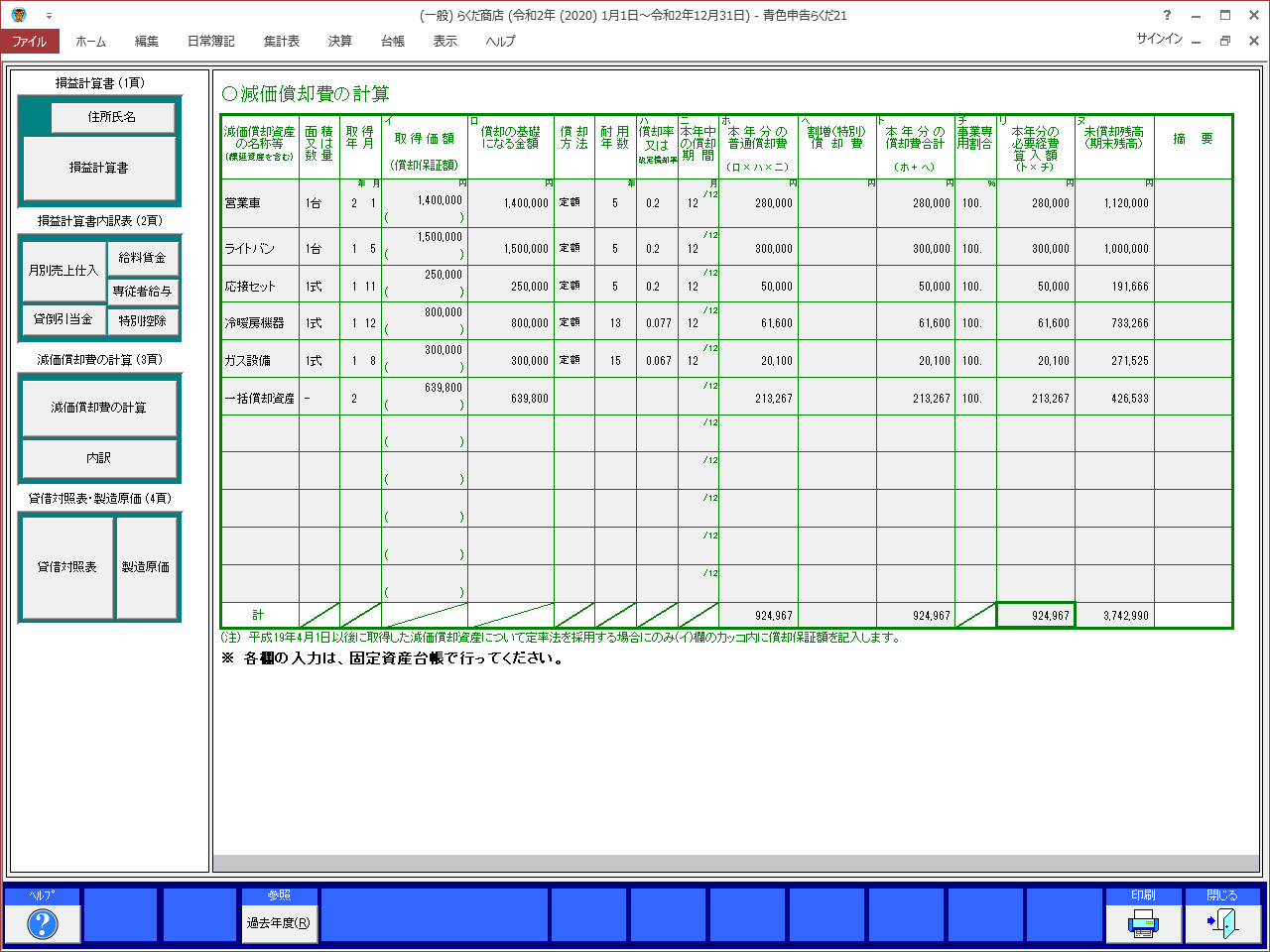Click the print printer icon
This screenshot has width=1270, height=952.
click(1143, 923)
